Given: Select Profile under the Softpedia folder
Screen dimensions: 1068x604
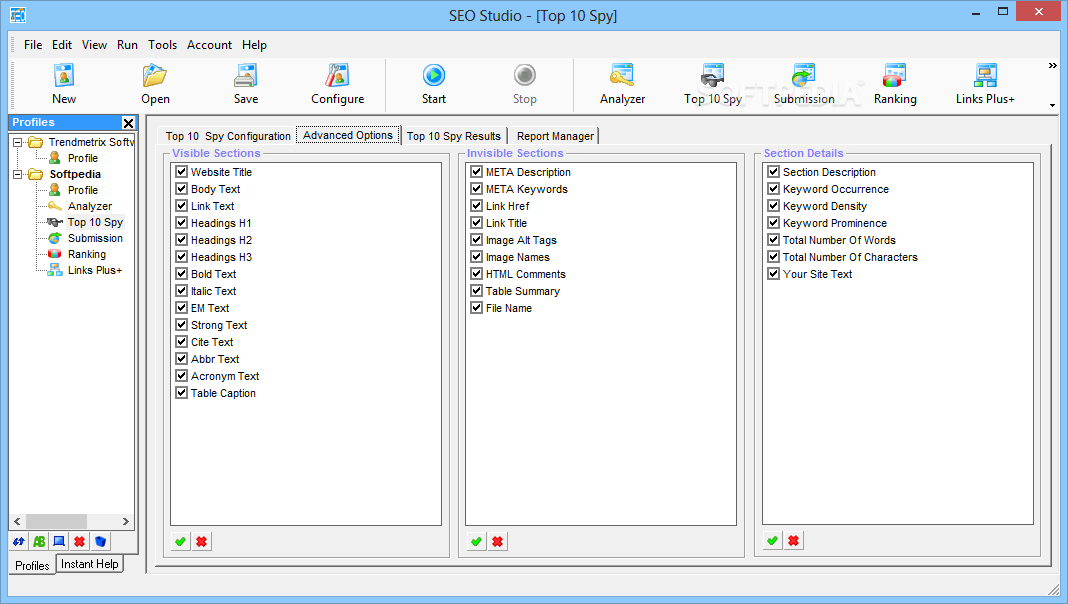Looking at the screenshot, I should 82,190.
